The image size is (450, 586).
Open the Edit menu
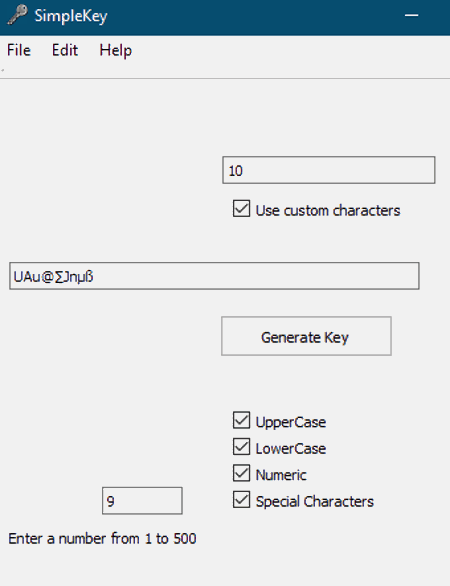[x=65, y=50]
